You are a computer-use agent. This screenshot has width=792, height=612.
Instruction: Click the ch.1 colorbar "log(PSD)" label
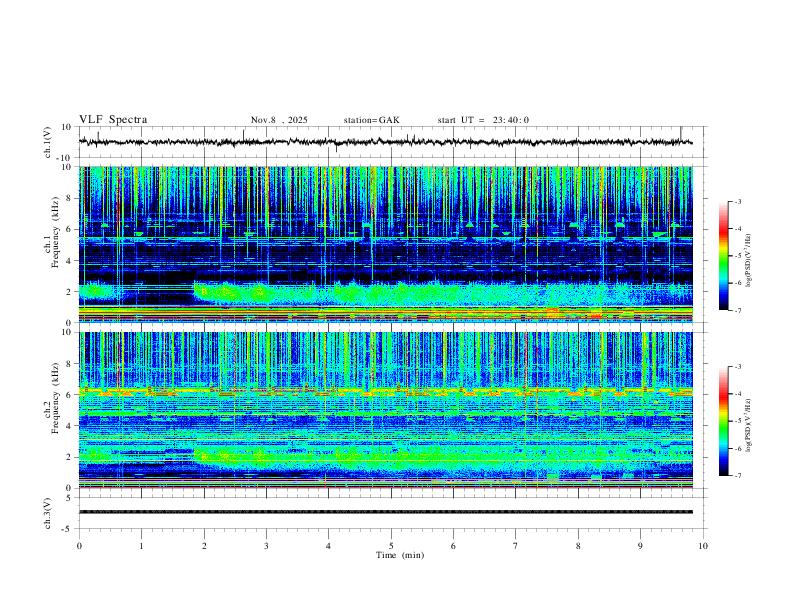click(x=748, y=261)
